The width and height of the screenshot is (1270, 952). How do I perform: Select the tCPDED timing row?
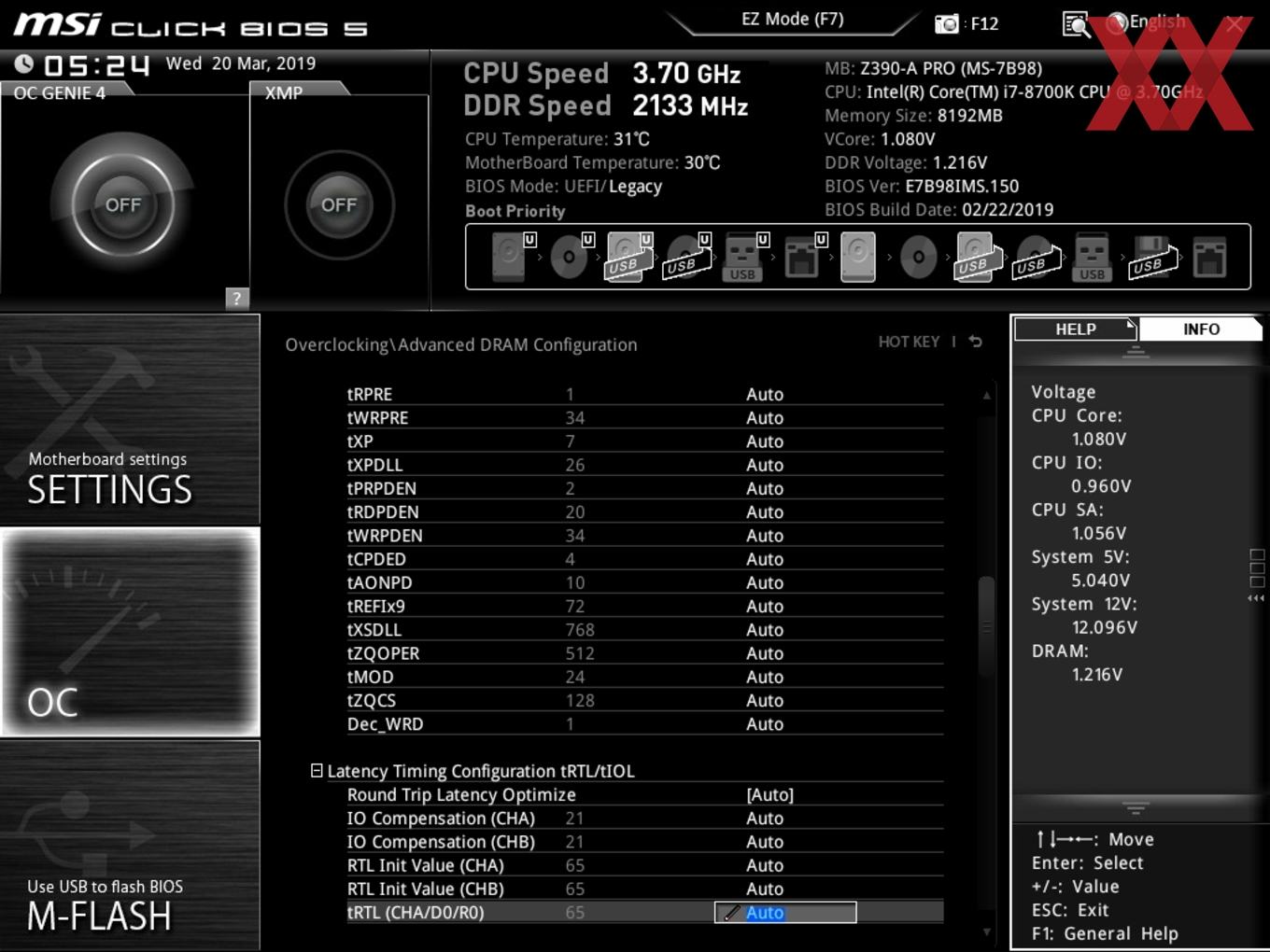(644, 559)
